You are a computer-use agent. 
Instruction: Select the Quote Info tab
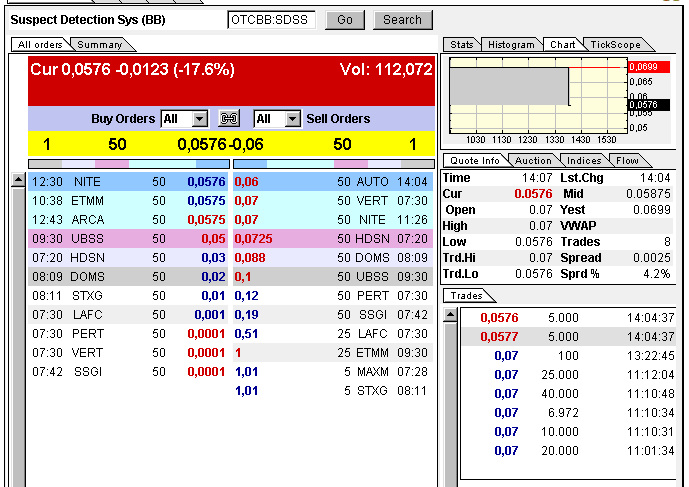[475, 160]
